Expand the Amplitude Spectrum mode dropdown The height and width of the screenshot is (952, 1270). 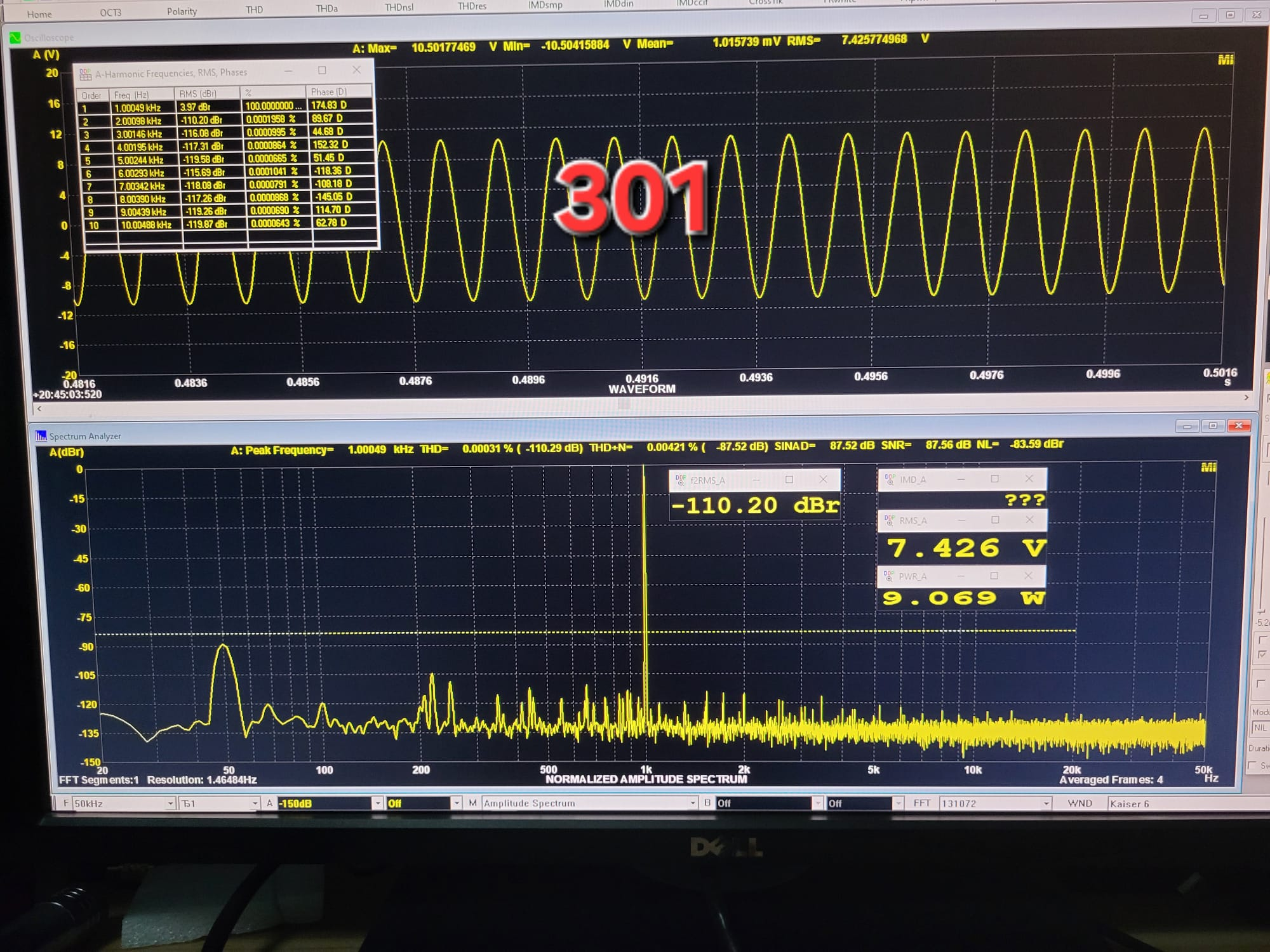692,803
